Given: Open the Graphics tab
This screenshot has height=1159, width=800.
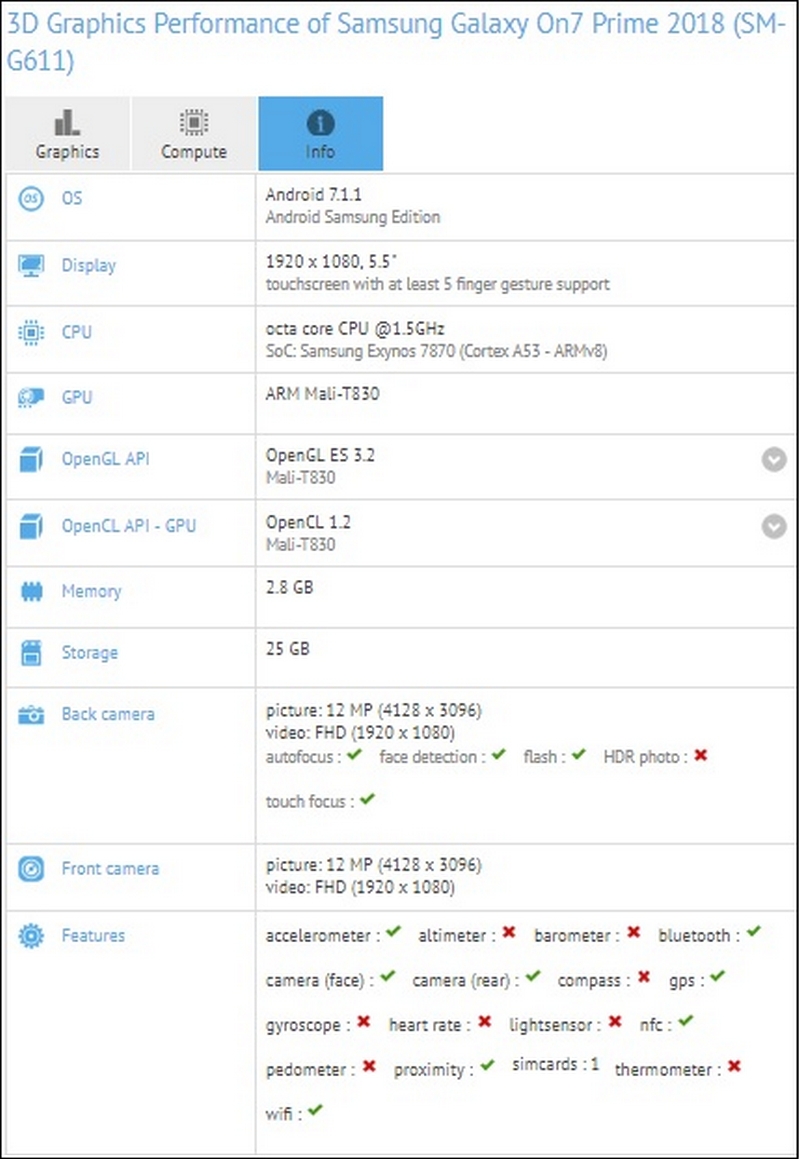Looking at the screenshot, I should tap(67, 134).
